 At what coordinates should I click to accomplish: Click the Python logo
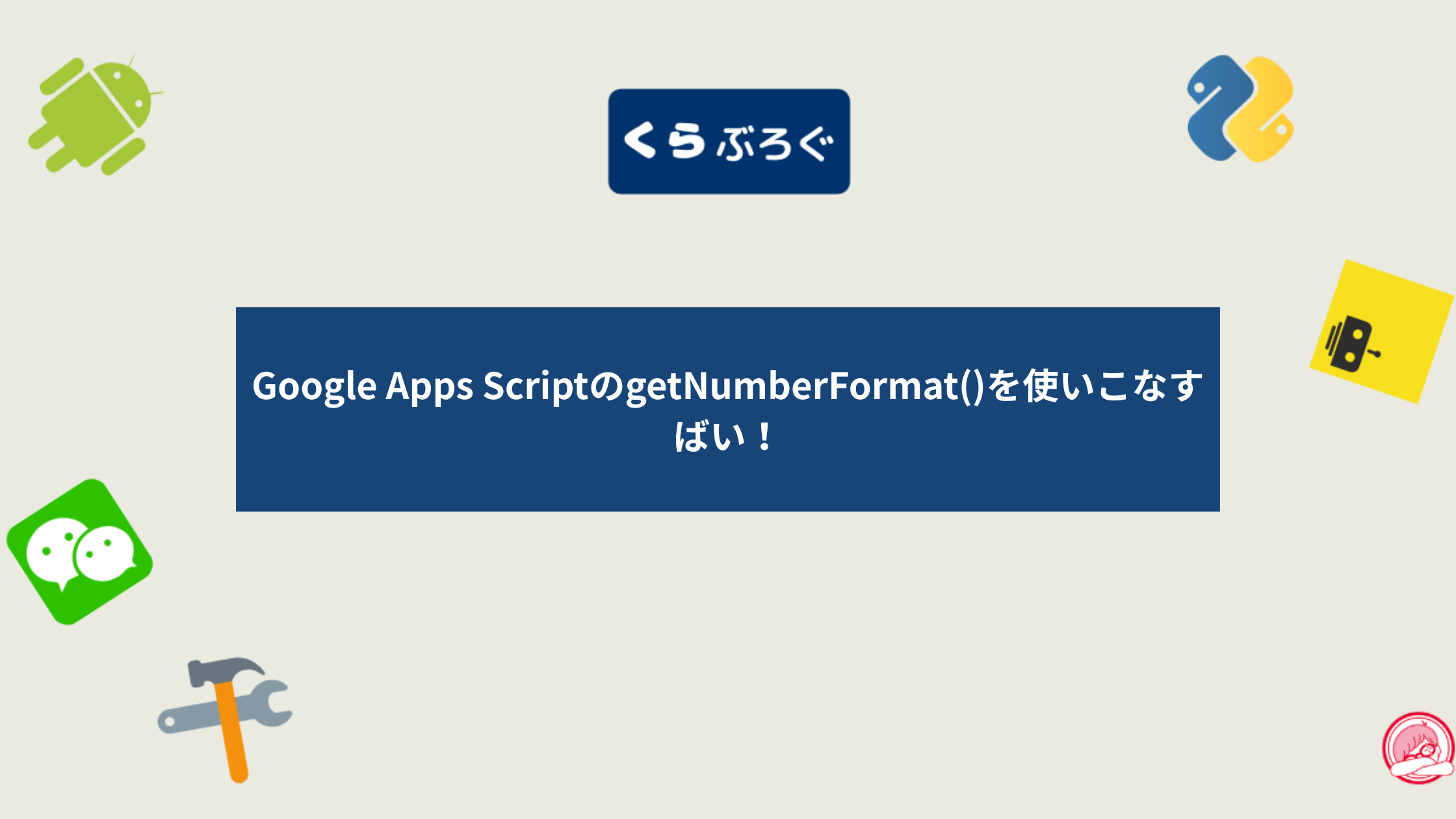(x=1240, y=109)
